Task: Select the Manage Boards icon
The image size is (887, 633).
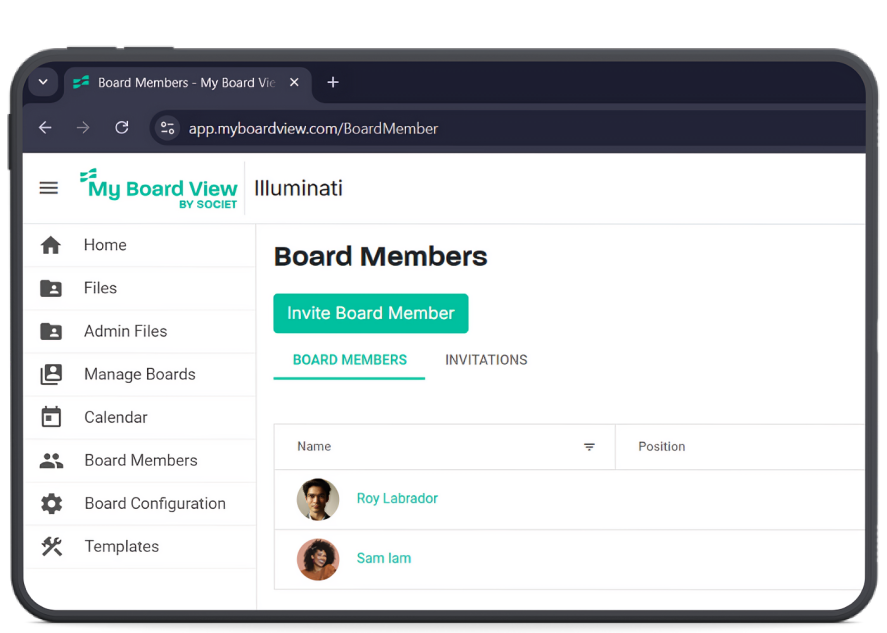Action: (50, 374)
